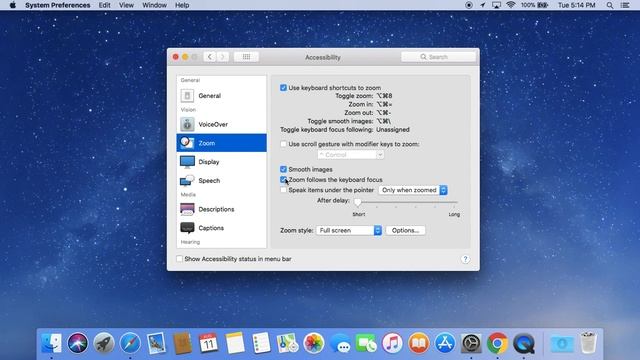This screenshot has height=360, width=640.
Task: Select VoiceOver in the sidebar
Action: [221, 124]
